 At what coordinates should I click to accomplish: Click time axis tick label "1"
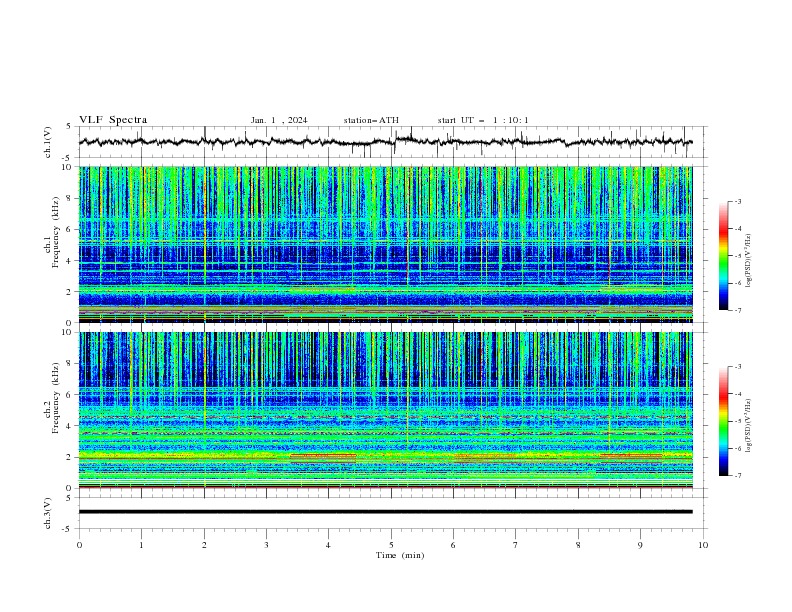tap(141, 545)
